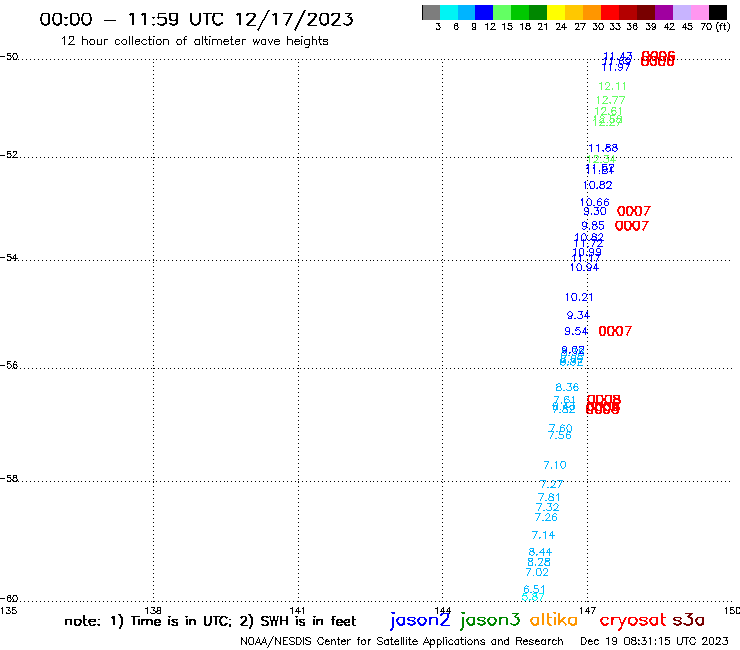Click the wave height value 11.88
740x650 pixels.
click(603, 148)
